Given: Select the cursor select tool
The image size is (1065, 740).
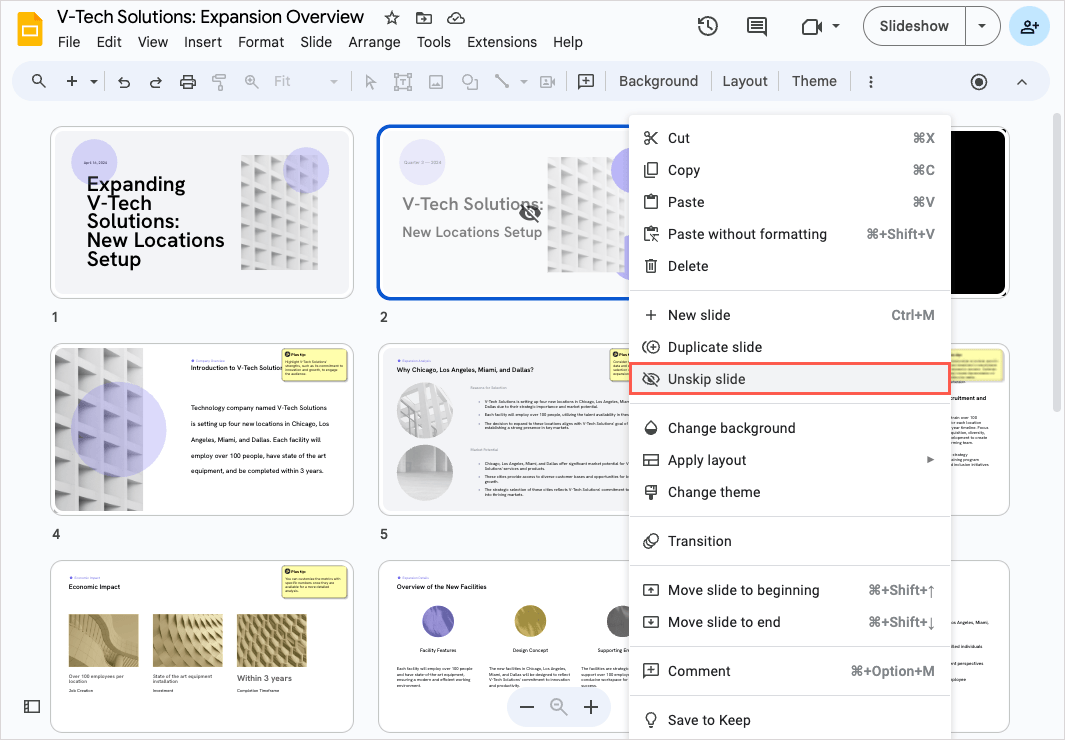Looking at the screenshot, I should 370,82.
